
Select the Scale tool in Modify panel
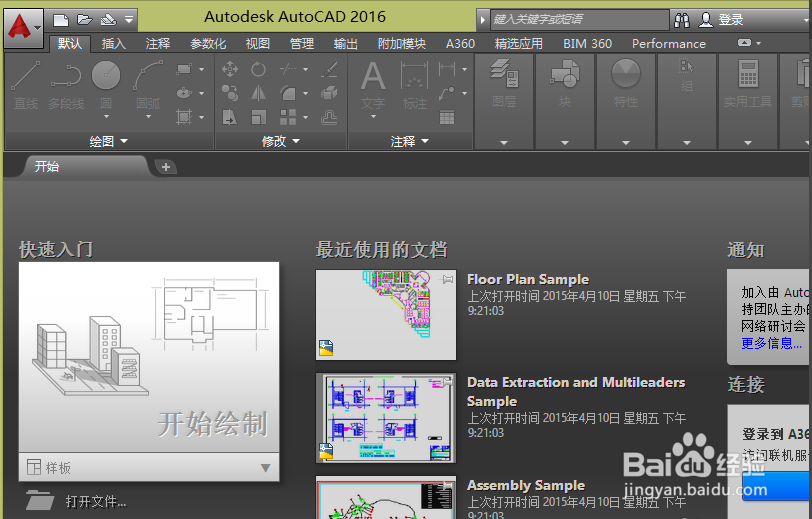click(x=258, y=118)
